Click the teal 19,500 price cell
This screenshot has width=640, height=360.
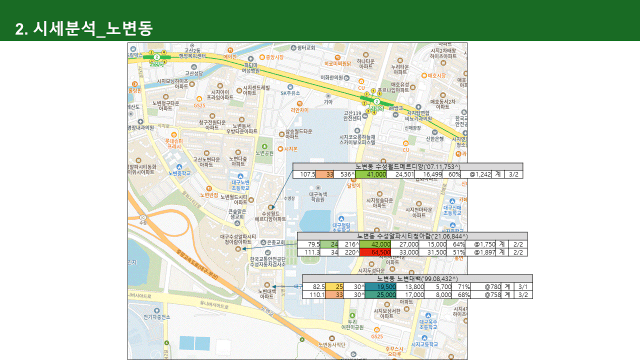click(x=380, y=287)
